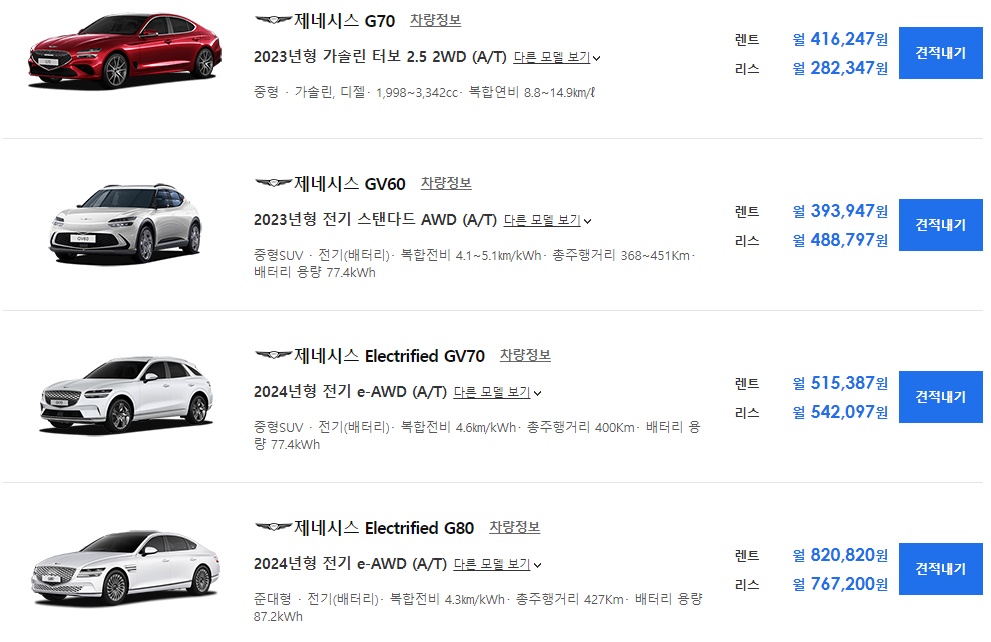This screenshot has height=642, width=991.
Task: Expand 다른 모델 보기 for GV60
Action: [x=547, y=221]
